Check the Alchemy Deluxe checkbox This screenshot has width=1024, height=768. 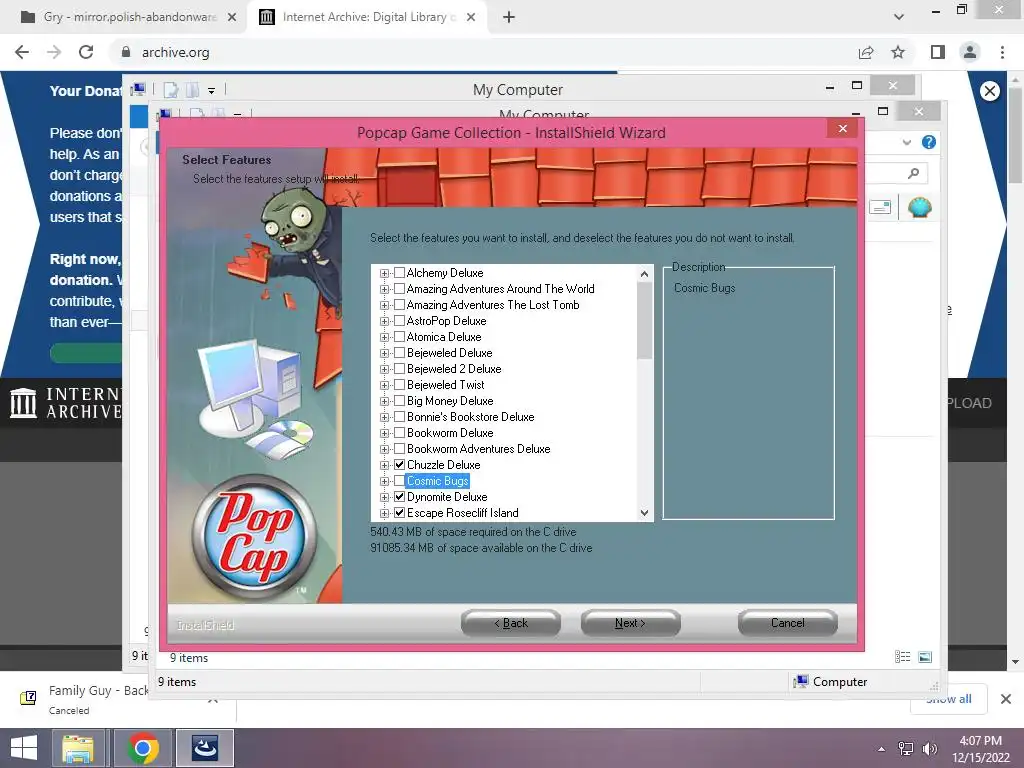(400, 273)
